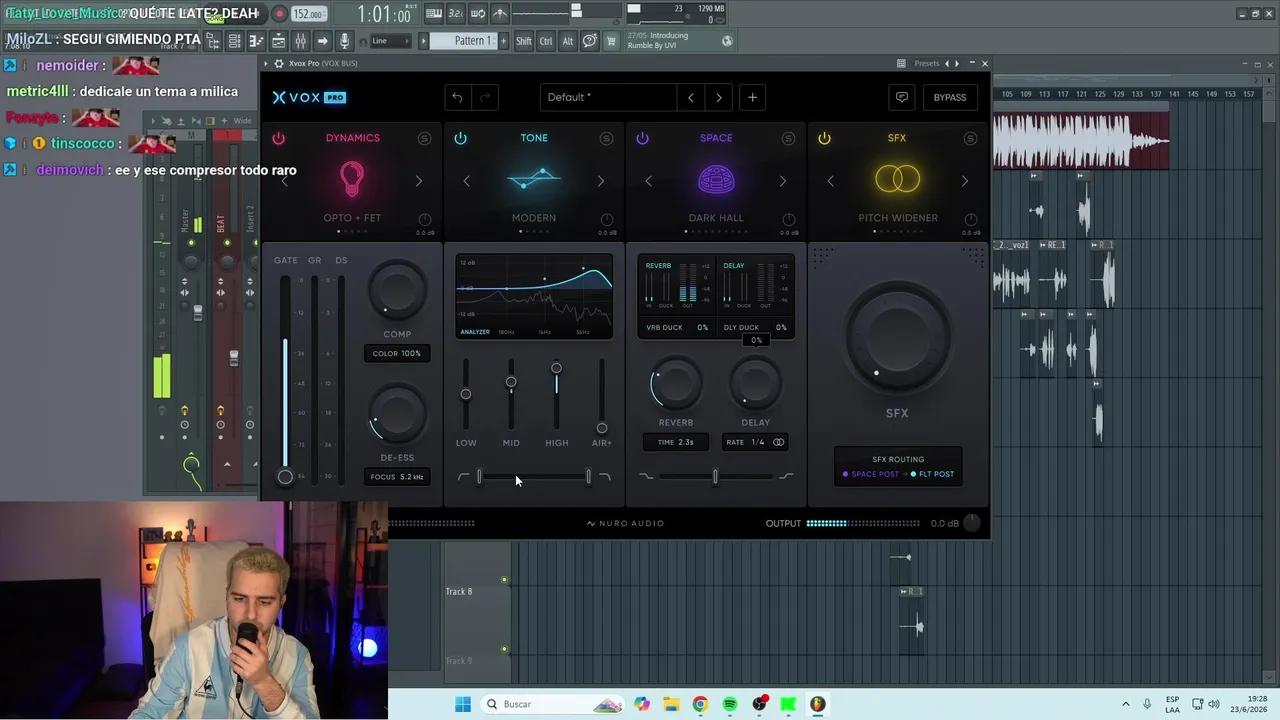This screenshot has width=1280, height=720.
Task: Solo the SFX module
Action: pyautogui.click(x=970, y=138)
